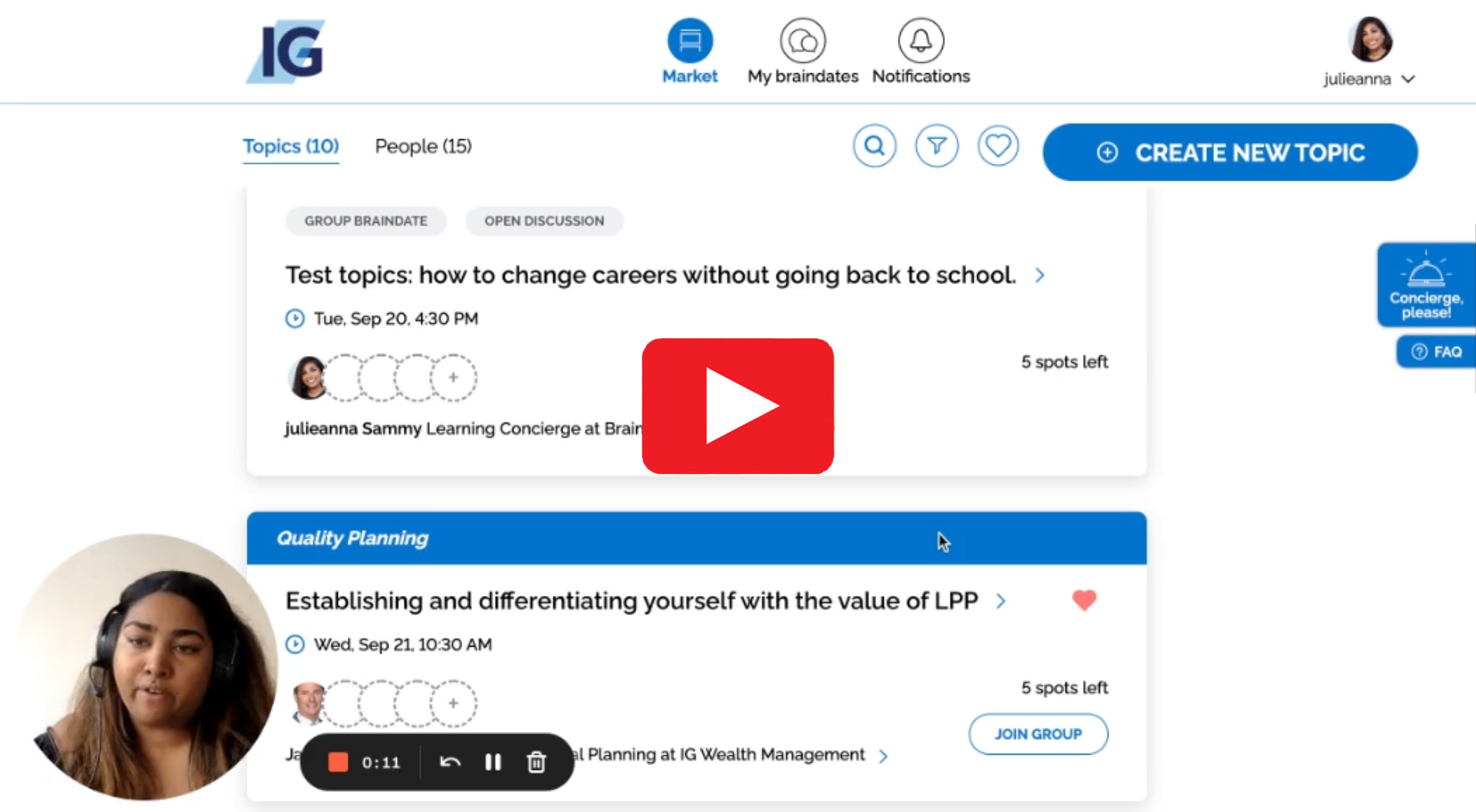Image resolution: width=1476 pixels, height=812 pixels.
Task: Open chevron beside the LPP topic title
Action: 1000,601
